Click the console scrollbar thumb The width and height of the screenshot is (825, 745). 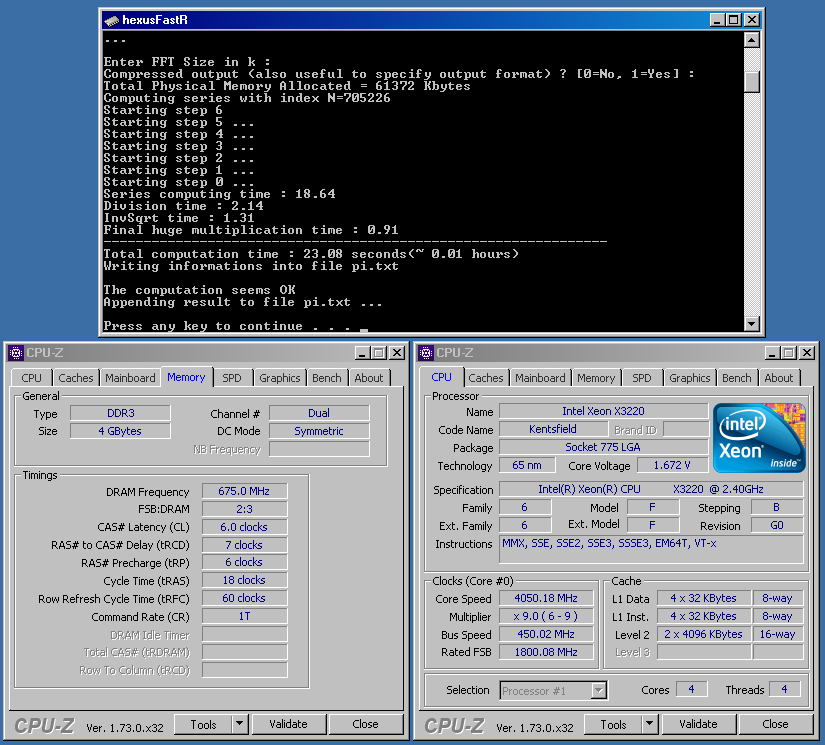[752, 81]
